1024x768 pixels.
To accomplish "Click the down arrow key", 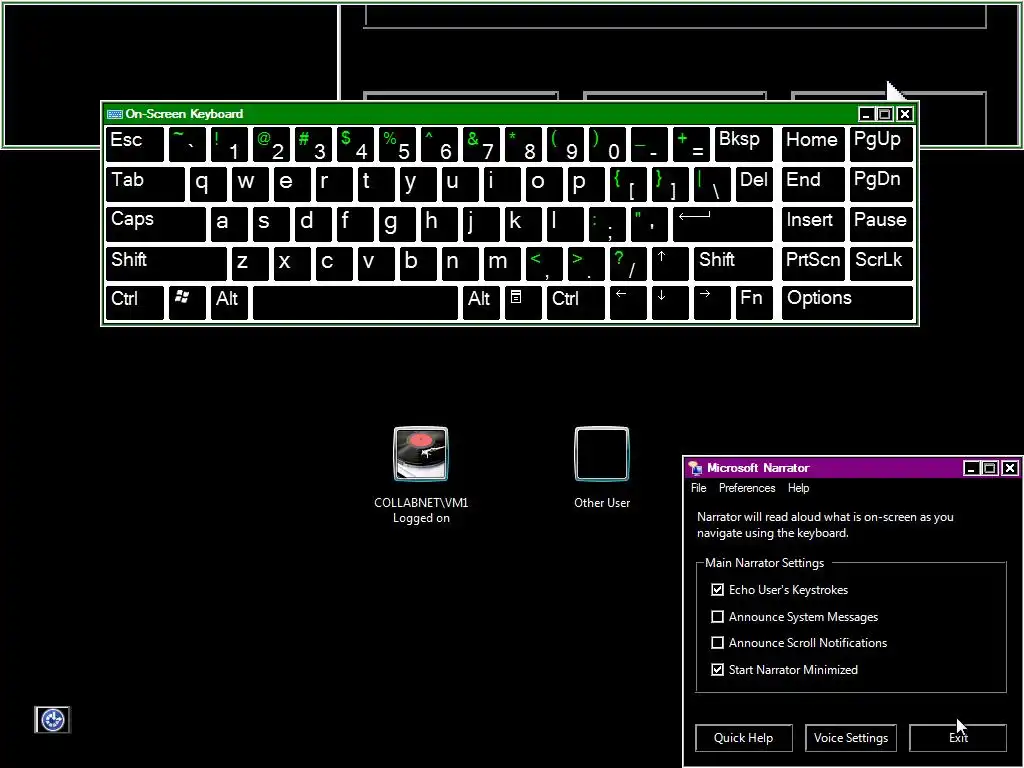I will (x=670, y=303).
